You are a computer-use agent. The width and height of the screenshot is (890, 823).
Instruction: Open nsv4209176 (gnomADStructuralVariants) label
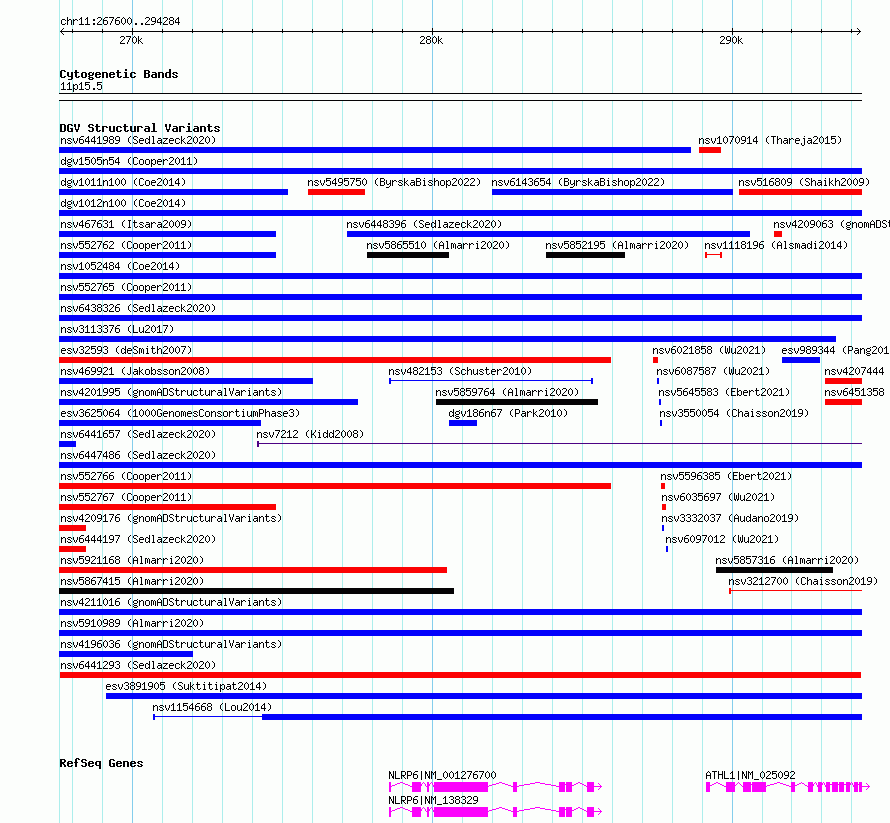(171, 518)
